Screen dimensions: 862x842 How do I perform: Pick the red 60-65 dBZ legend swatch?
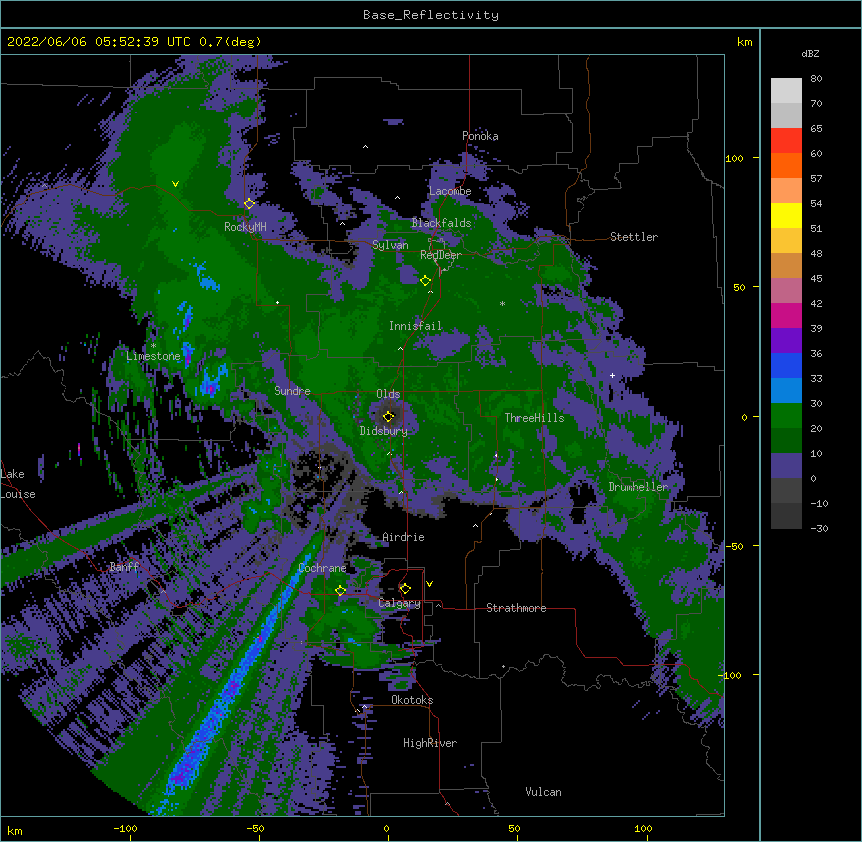786,141
